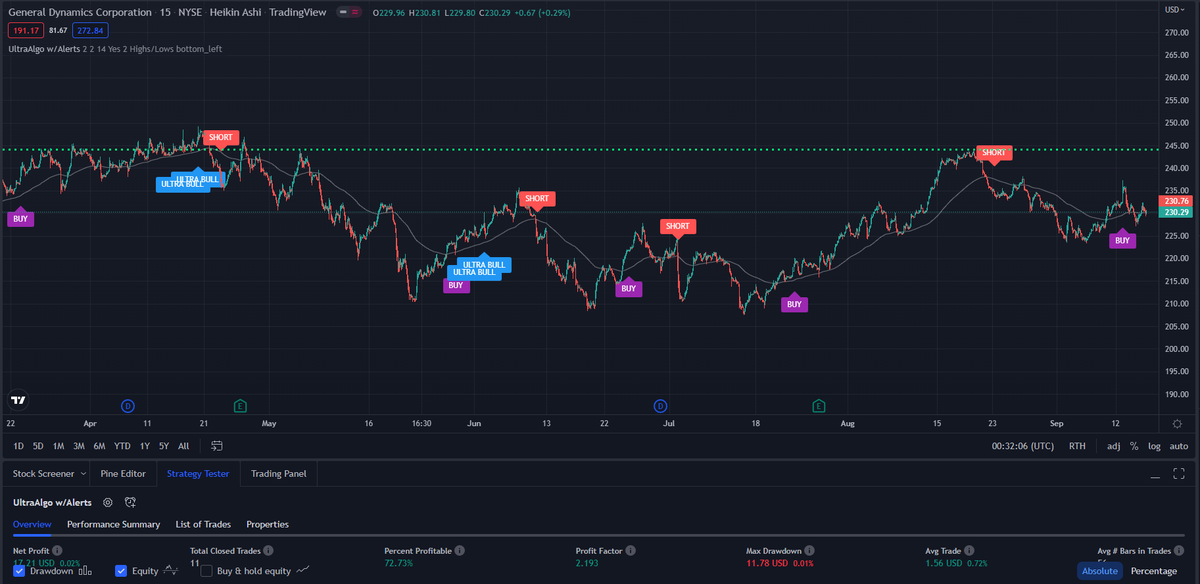
Task: Set chart range to 5Y
Action: click(164, 446)
